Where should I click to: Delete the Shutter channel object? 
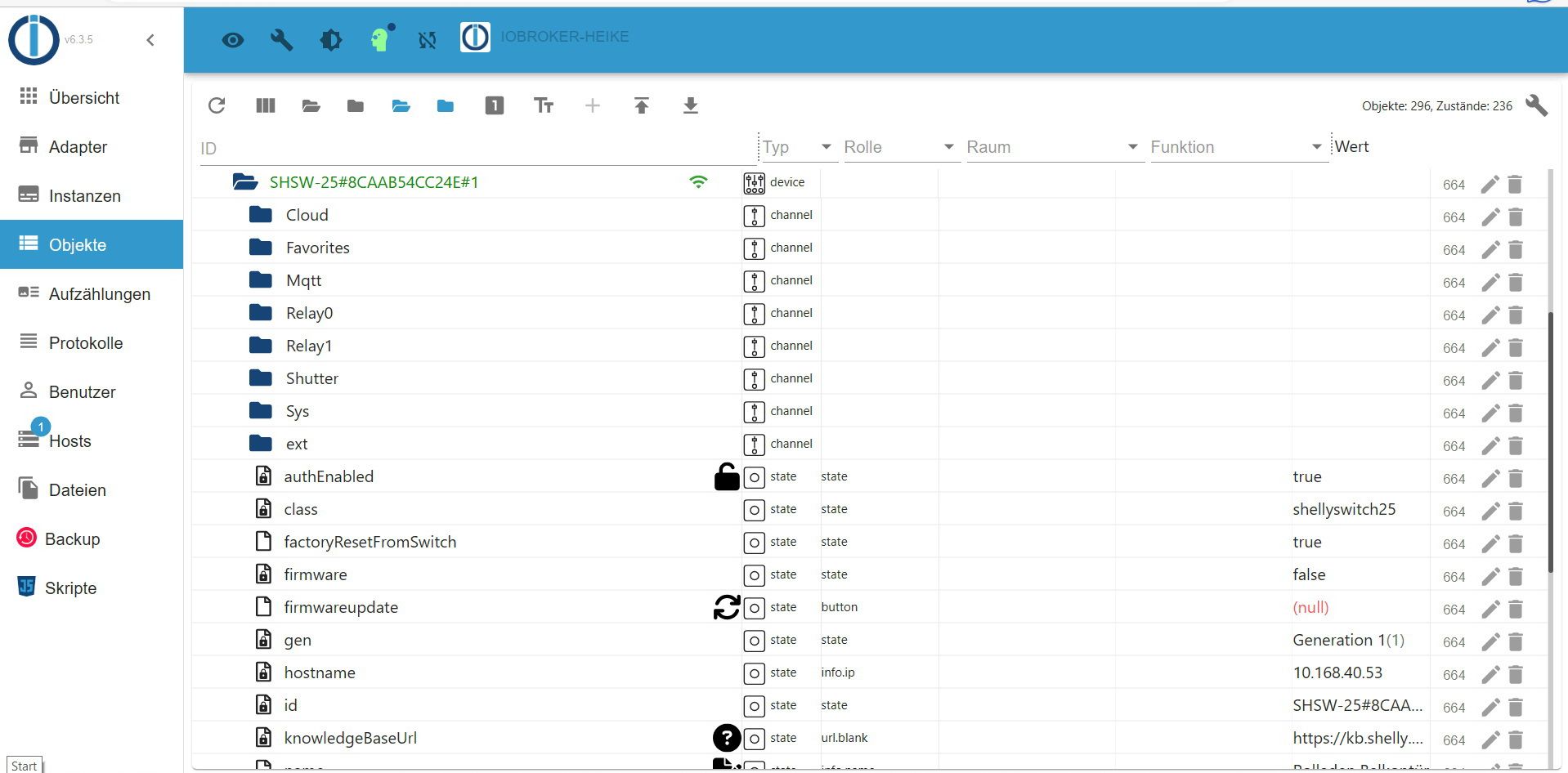1515,381
